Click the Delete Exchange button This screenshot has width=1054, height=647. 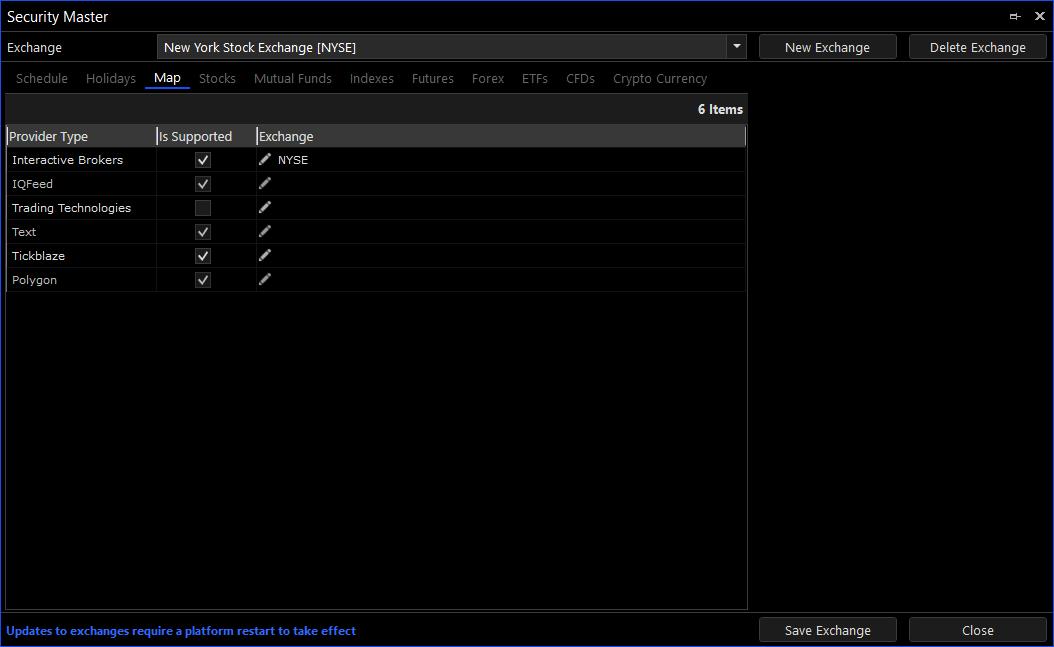977,47
